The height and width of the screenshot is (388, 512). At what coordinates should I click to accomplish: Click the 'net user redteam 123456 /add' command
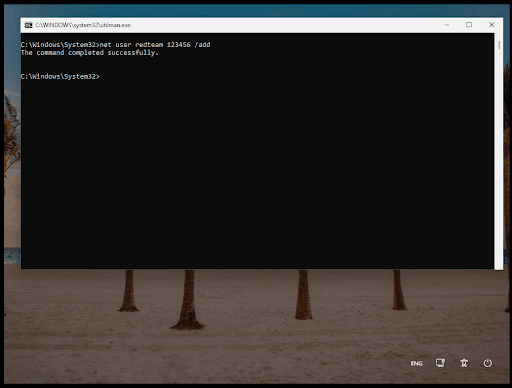click(155, 45)
